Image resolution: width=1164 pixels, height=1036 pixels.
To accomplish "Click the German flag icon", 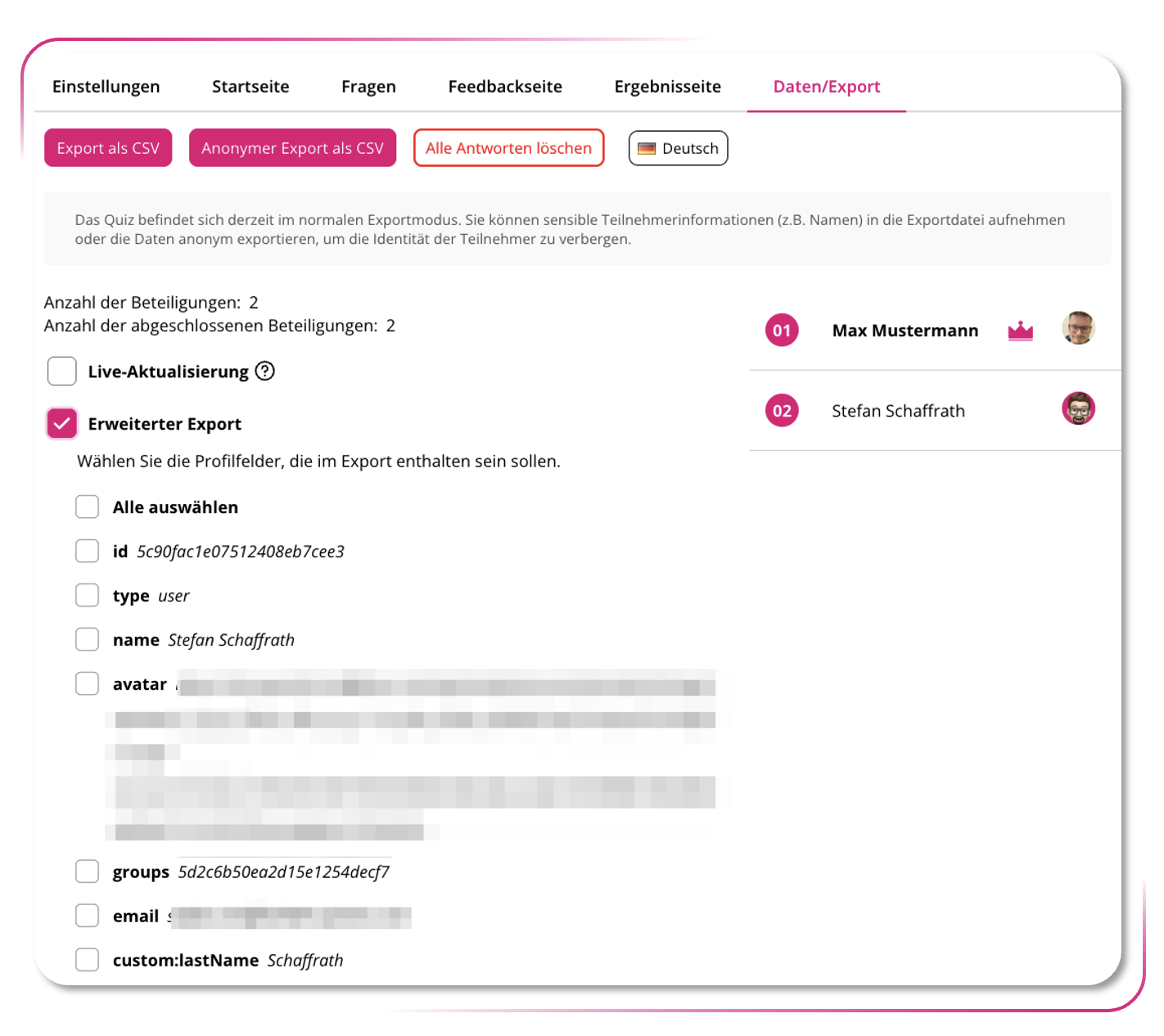I will (x=647, y=149).
